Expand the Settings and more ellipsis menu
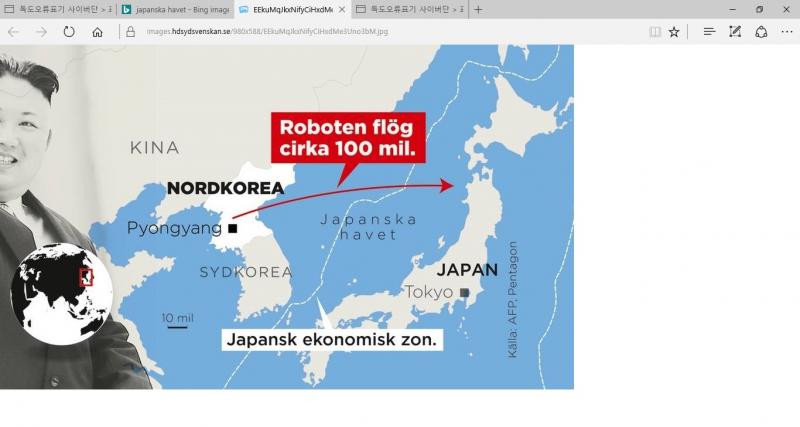The image size is (800, 427). [x=787, y=32]
